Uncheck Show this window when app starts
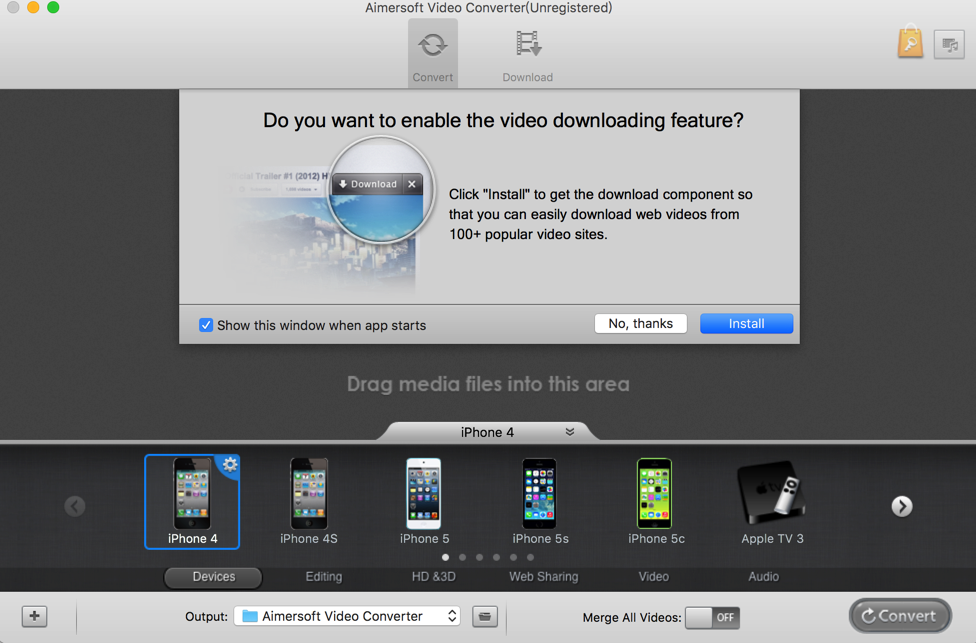This screenshot has width=976, height=643. [206, 325]
